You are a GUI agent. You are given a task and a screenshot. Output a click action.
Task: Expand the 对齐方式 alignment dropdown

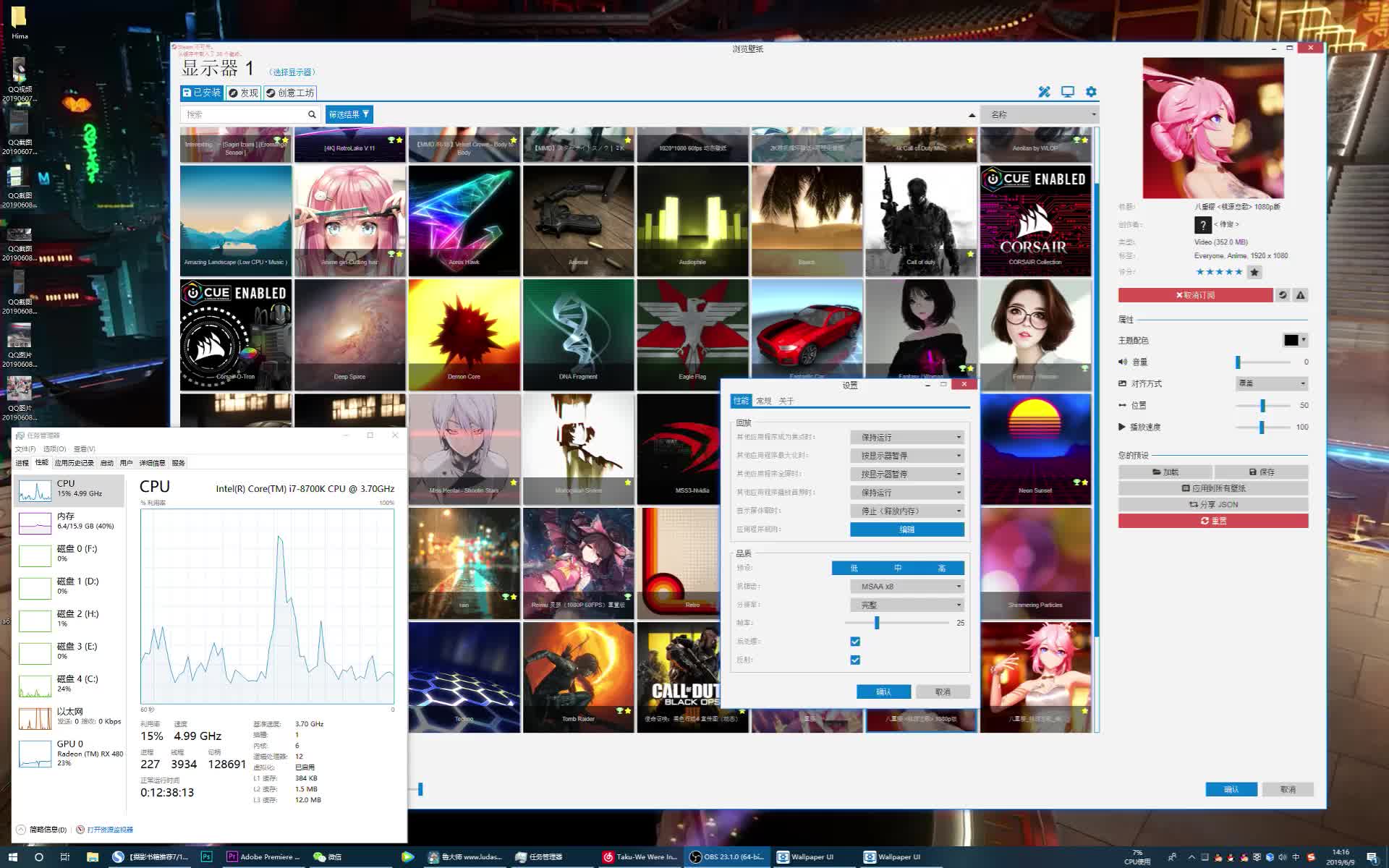point(1271,383)
